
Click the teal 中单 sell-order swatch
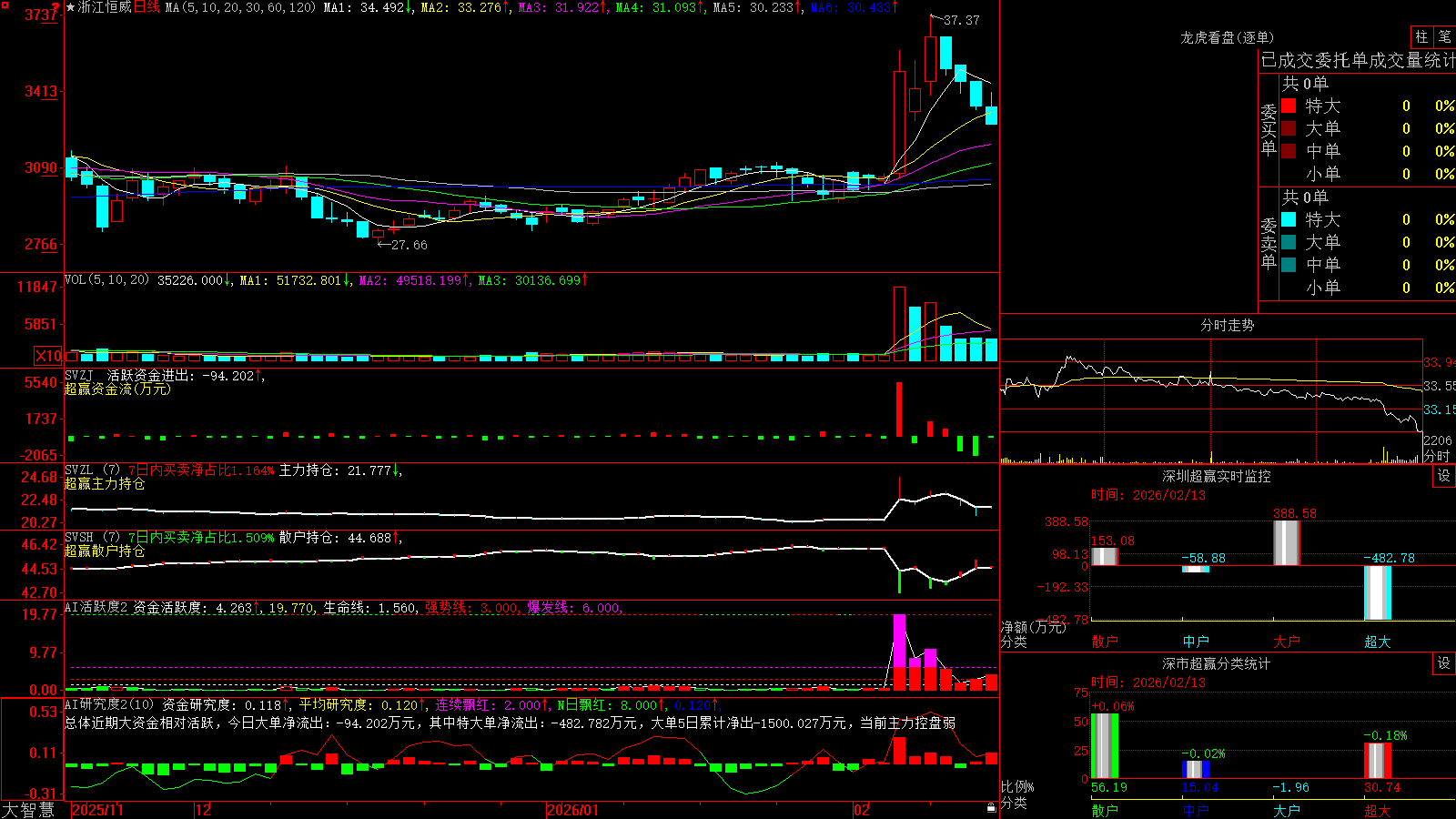point(1289,265)
